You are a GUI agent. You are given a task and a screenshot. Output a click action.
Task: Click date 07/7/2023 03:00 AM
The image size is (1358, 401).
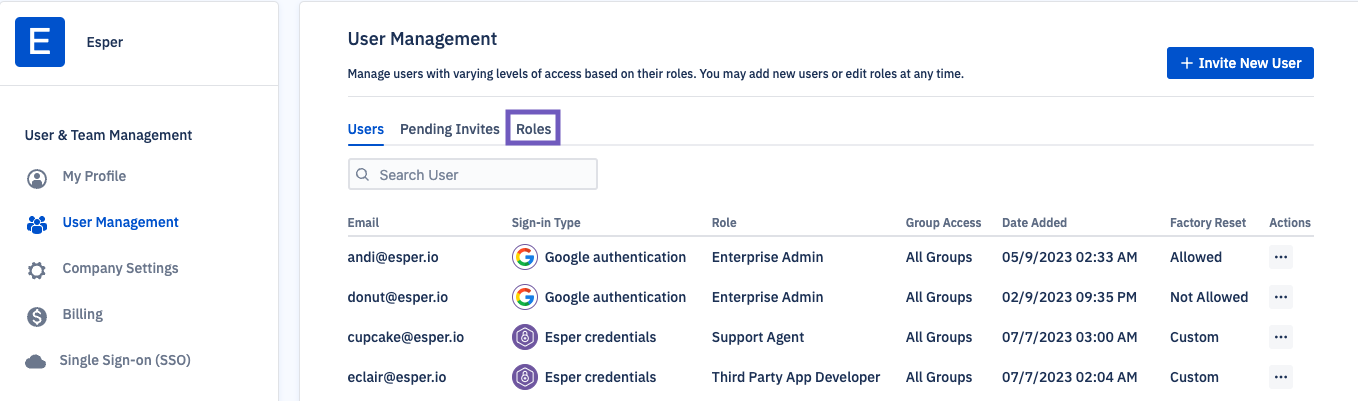pyautogui.click(x=1070, y=337)
